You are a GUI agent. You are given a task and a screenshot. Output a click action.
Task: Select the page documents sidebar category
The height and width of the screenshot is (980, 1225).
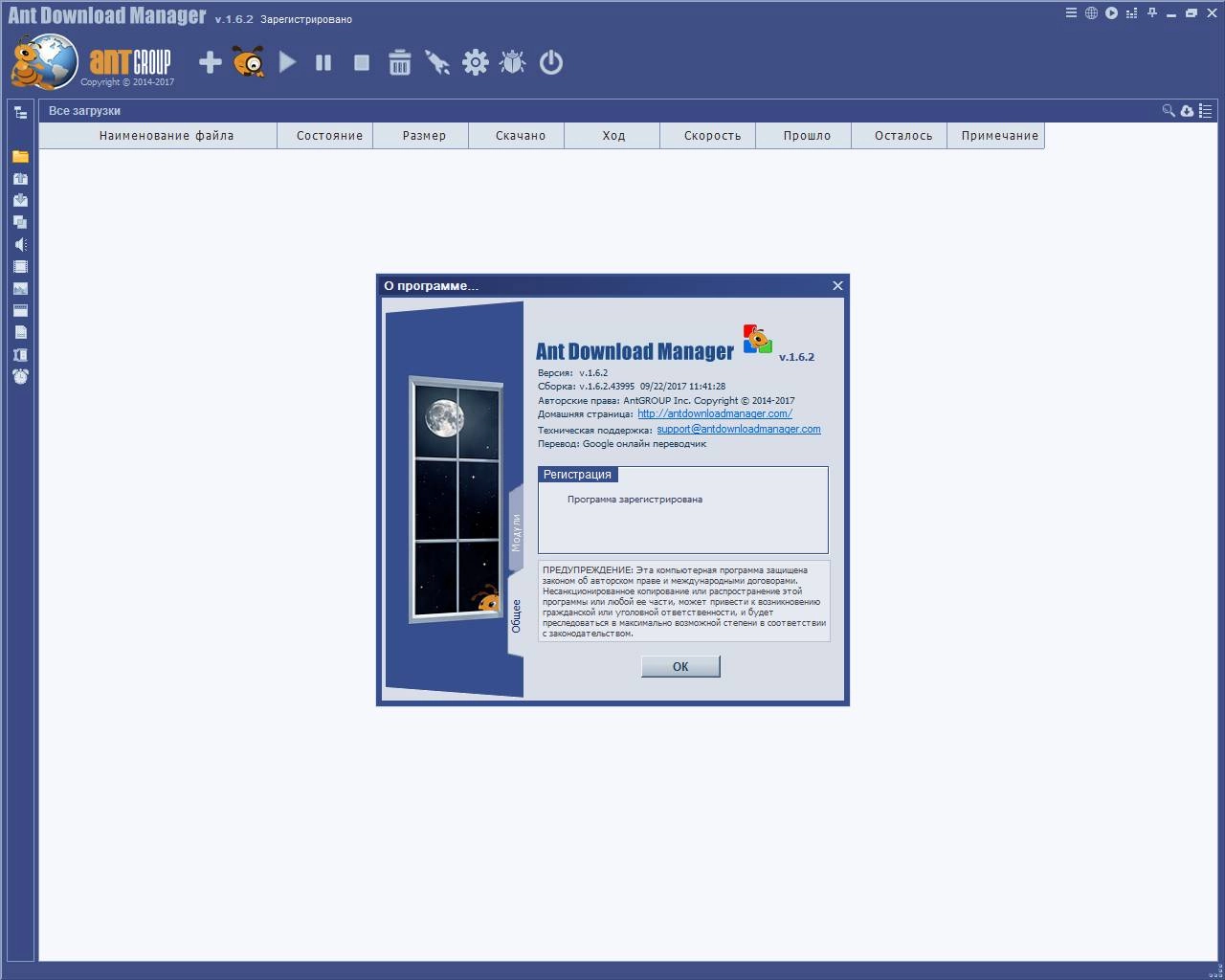click(20, 332)
